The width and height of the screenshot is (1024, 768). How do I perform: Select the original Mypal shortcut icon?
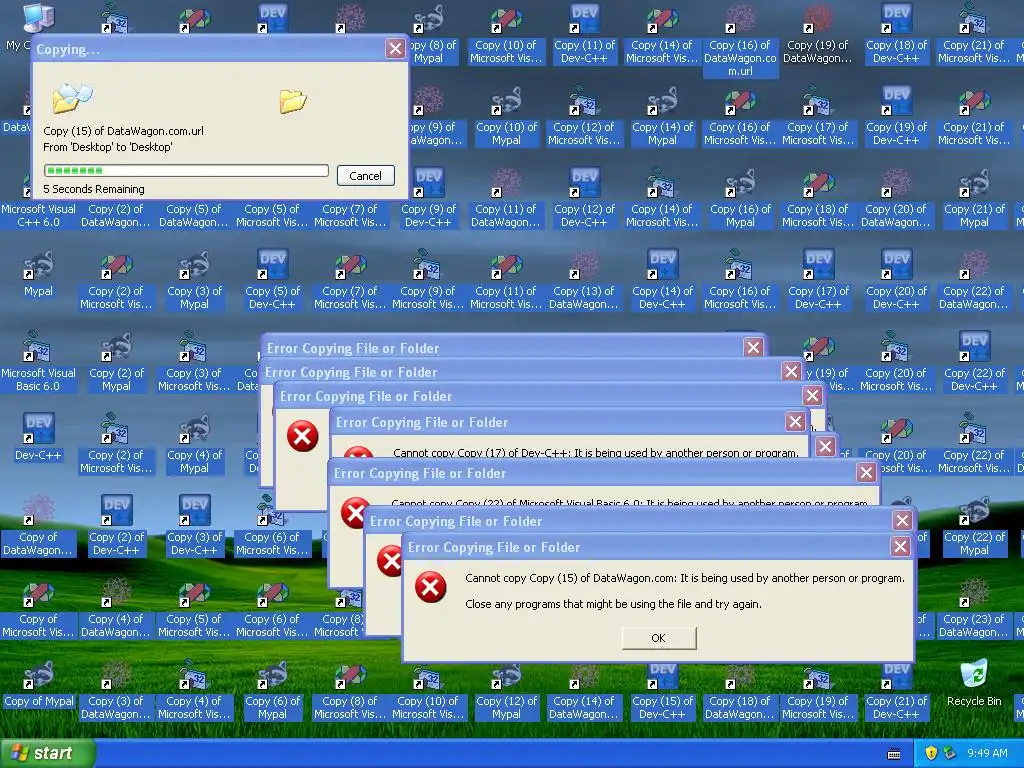(38, 274)
